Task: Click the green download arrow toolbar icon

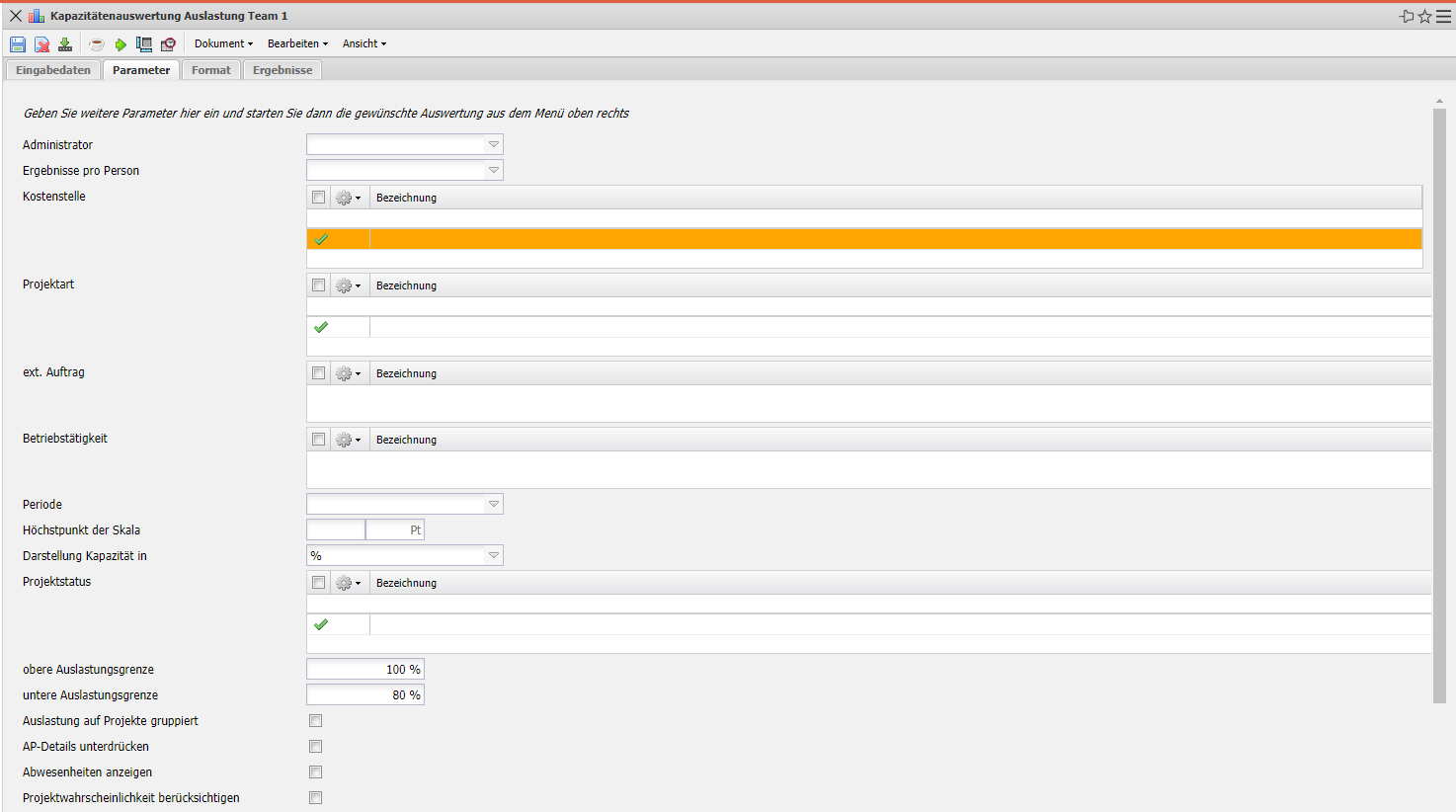Action: [x=65, y=44]
